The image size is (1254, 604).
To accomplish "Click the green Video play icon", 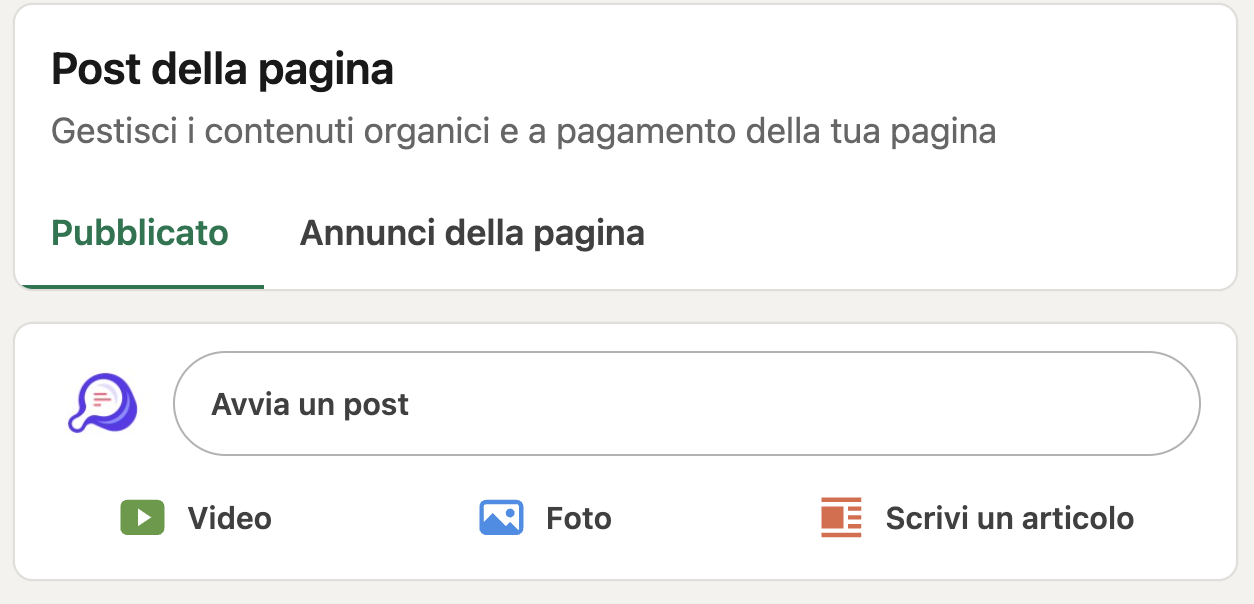I will pos(142,518).
